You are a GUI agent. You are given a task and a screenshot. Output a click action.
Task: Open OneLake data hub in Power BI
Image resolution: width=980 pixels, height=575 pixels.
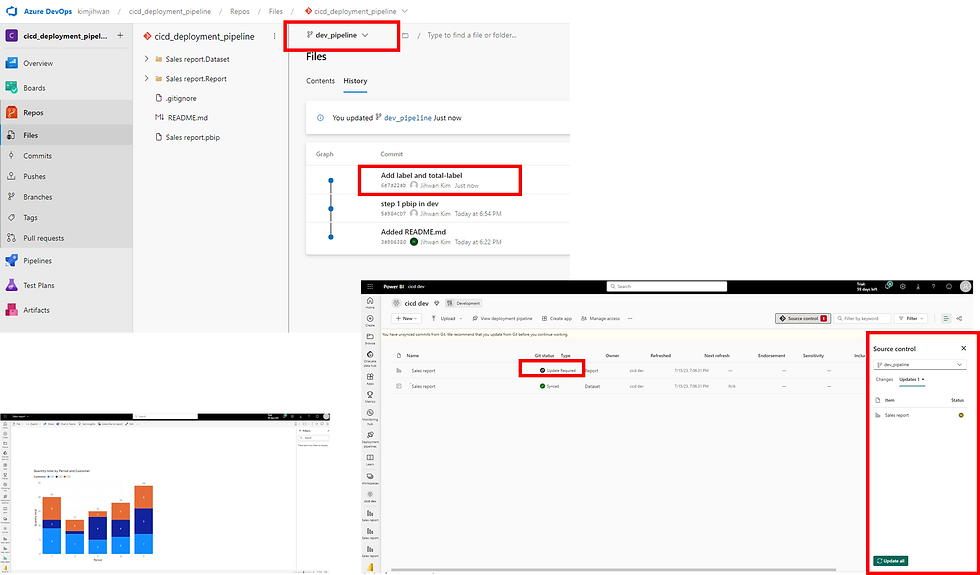coord(370,358)
